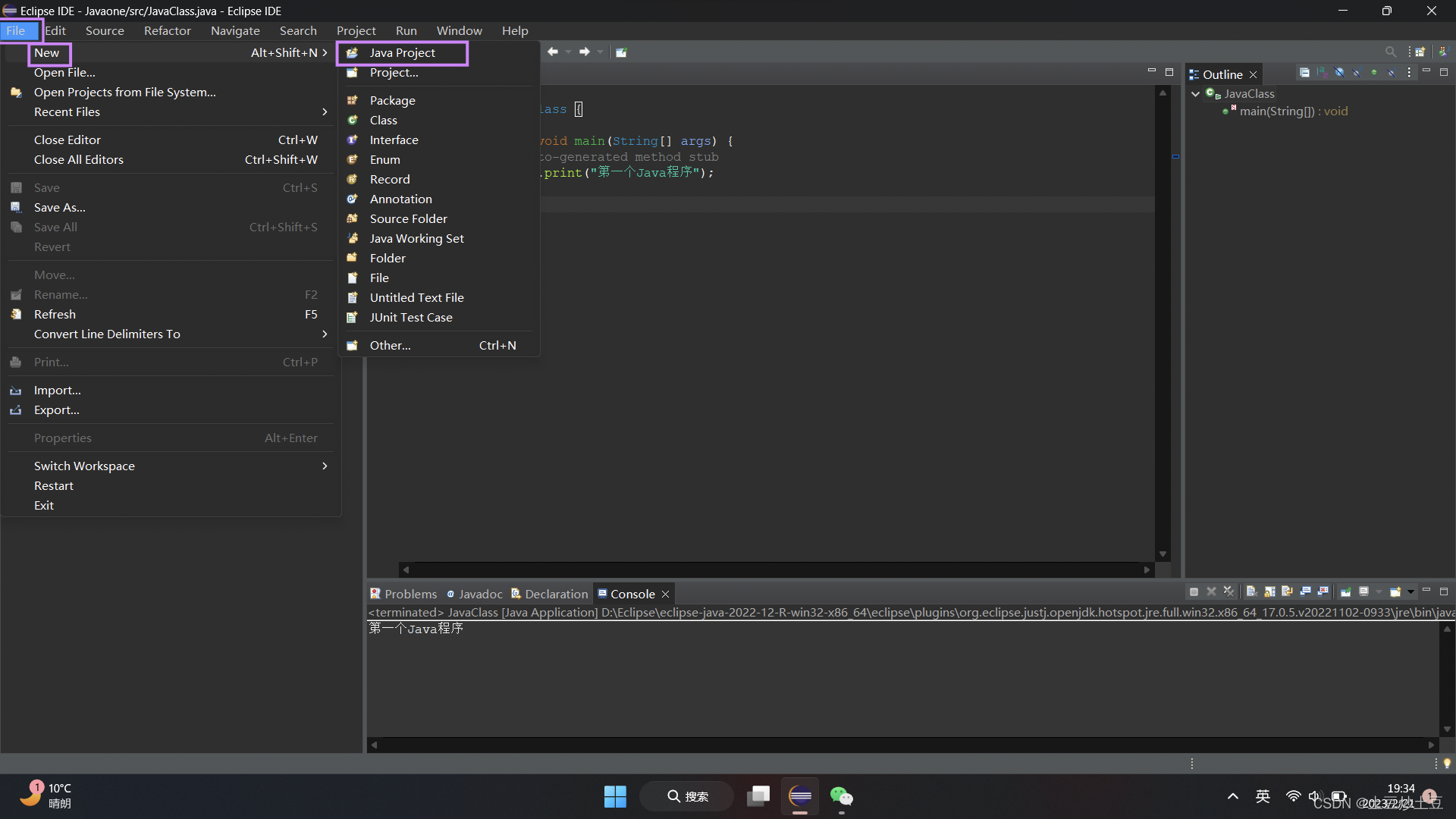Open WeChat from the taskbar
The image size is (1456, 819).
[842, 796]
